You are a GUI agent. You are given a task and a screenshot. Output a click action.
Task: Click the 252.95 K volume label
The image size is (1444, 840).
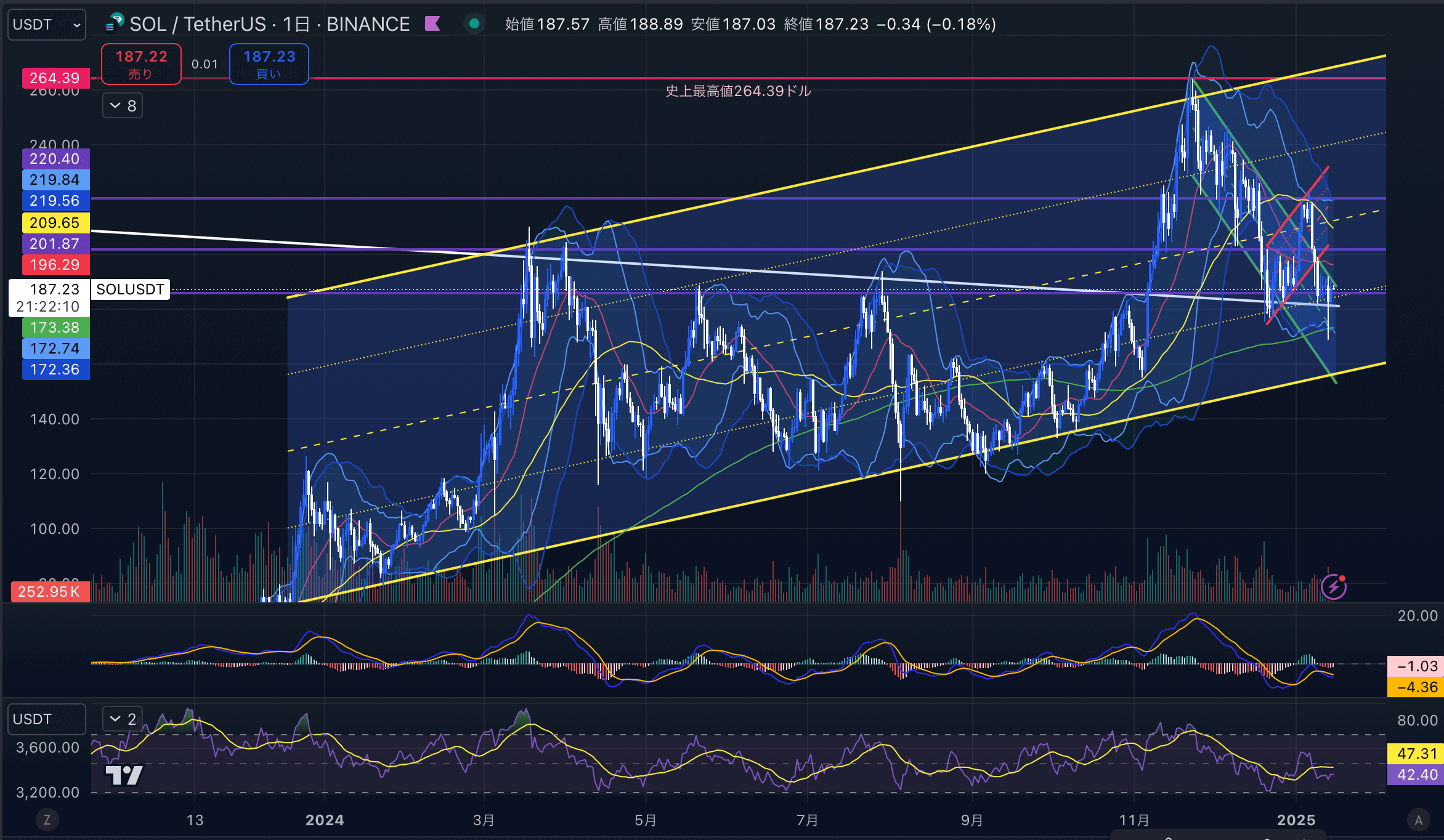click(x=49, y=592)
